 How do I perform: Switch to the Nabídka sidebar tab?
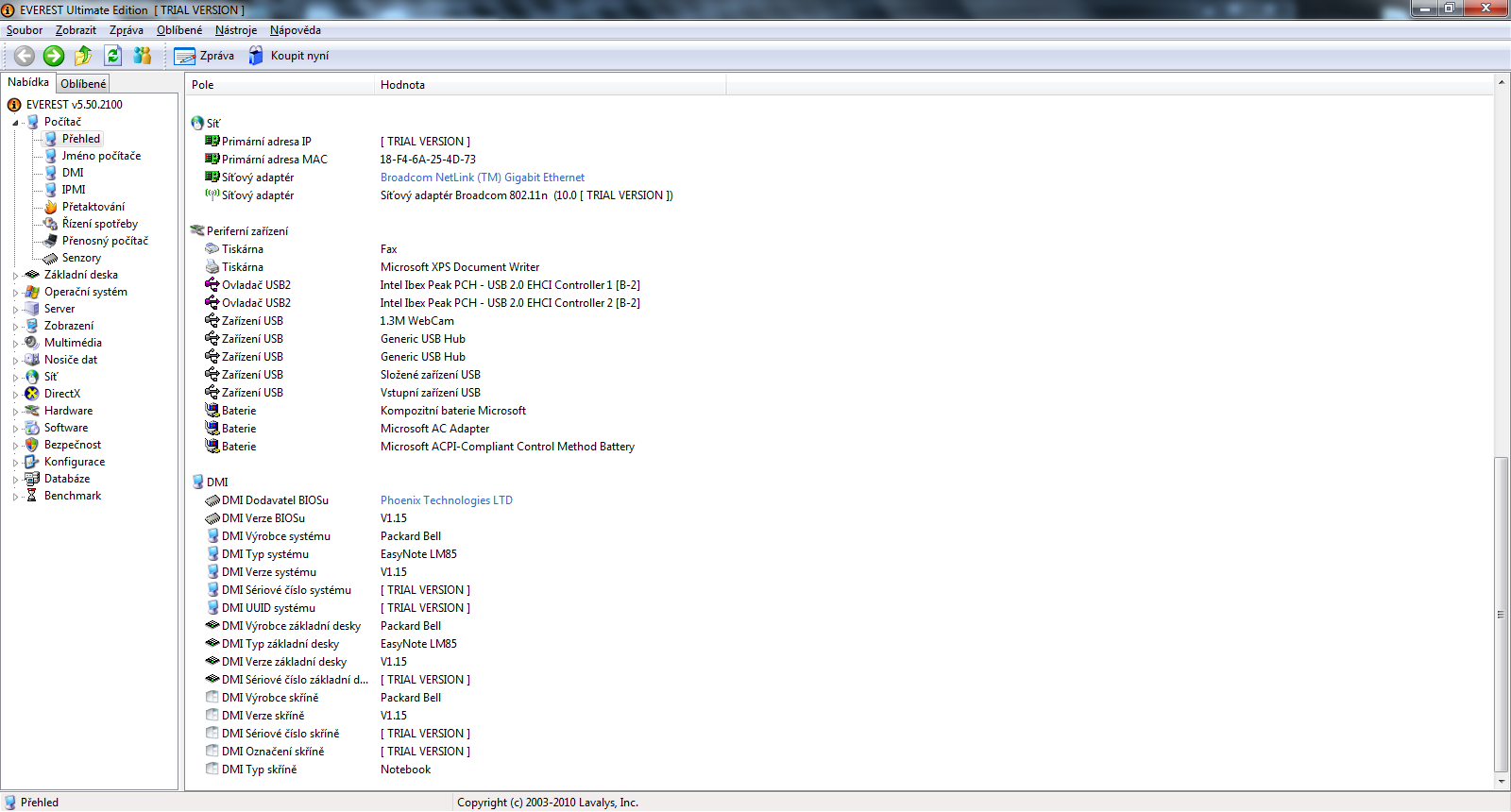click(28, 82)
